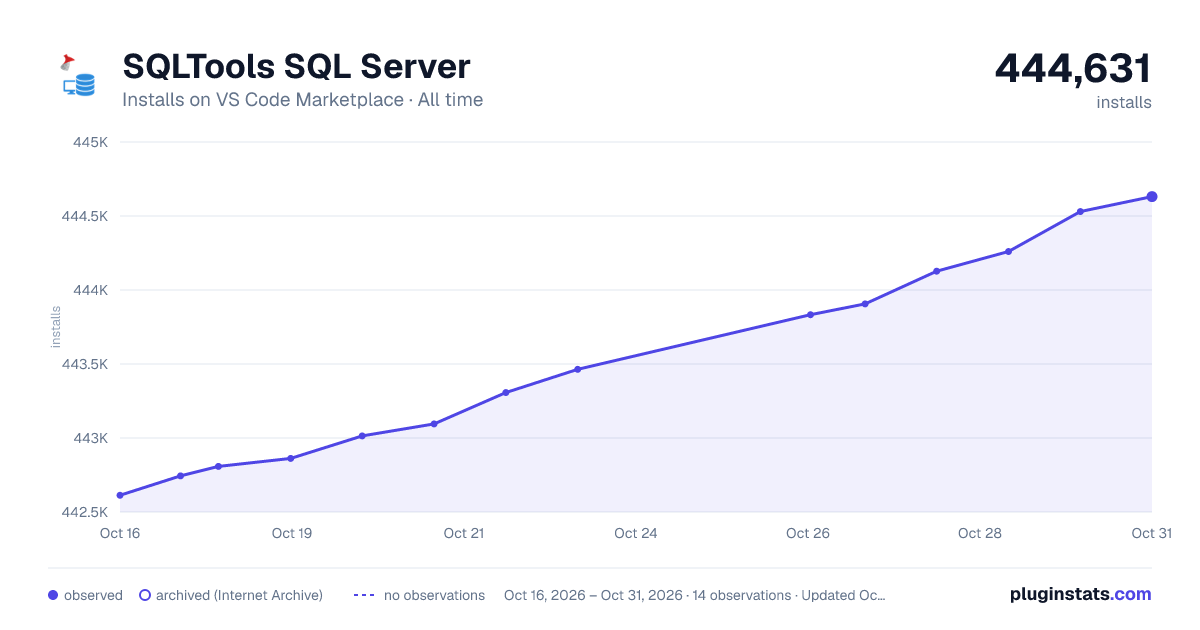Click the Oct 24 x-axis label
Viewport: 1200px width, 630px height.
[x=636, y=533]
